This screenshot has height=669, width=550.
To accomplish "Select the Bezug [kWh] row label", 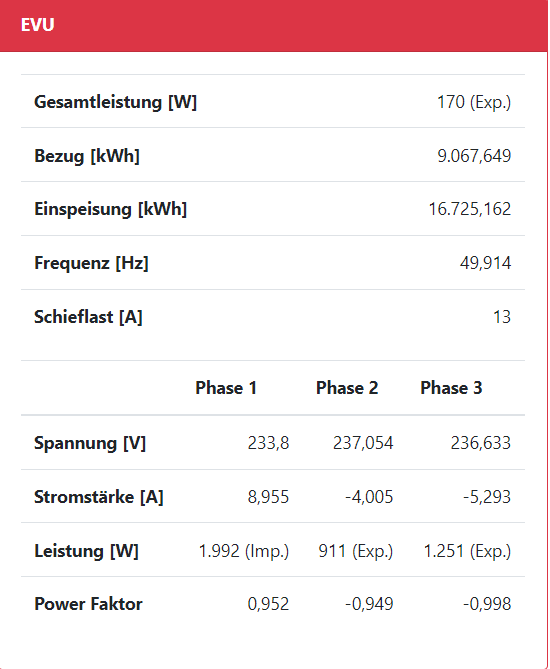I will [87, 156].
